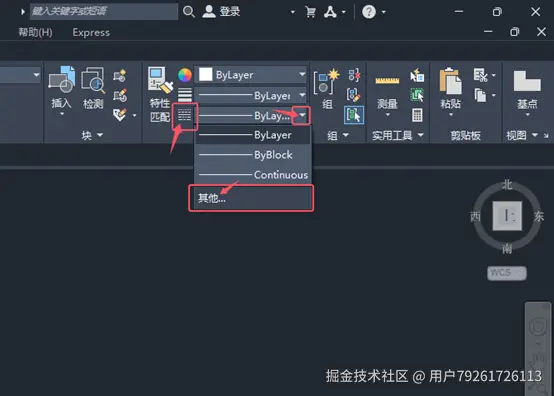Viewport: 554px width, 396px height.
Task: Click the layer dropdown arrow at far left
Action: point(36,75)
